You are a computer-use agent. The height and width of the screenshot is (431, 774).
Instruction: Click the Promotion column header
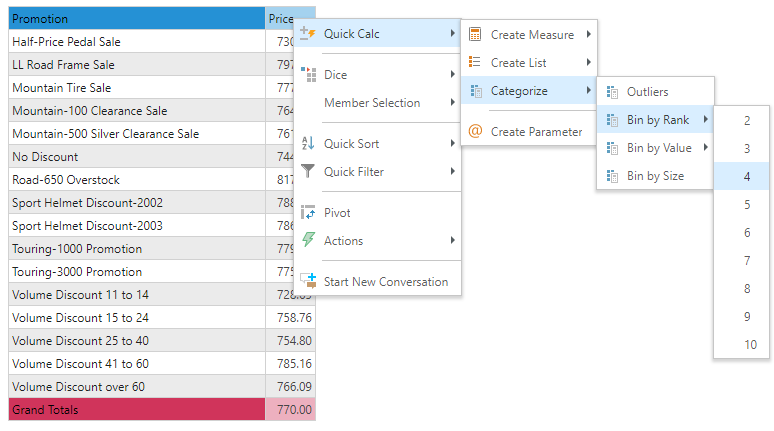click(136, 19)
